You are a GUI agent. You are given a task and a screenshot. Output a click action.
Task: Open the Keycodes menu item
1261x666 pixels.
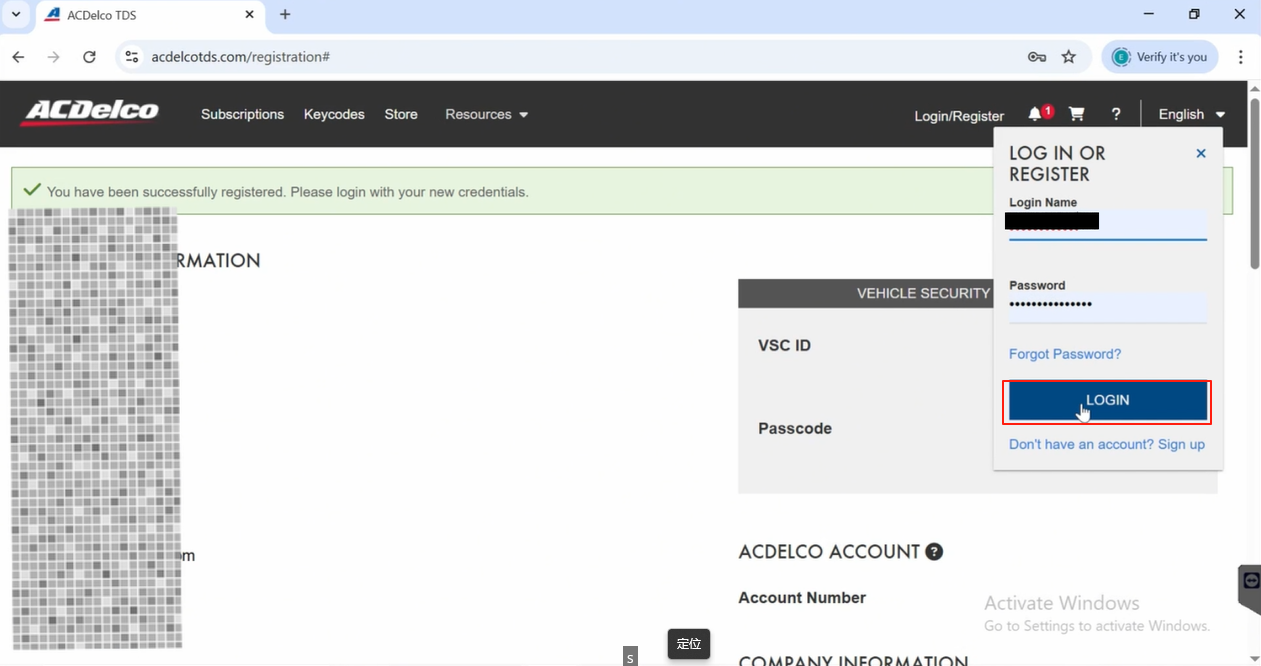[x=334, y=115]
